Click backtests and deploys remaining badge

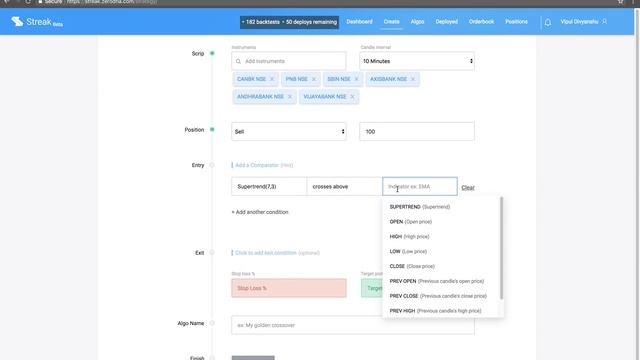pos(289,22)
